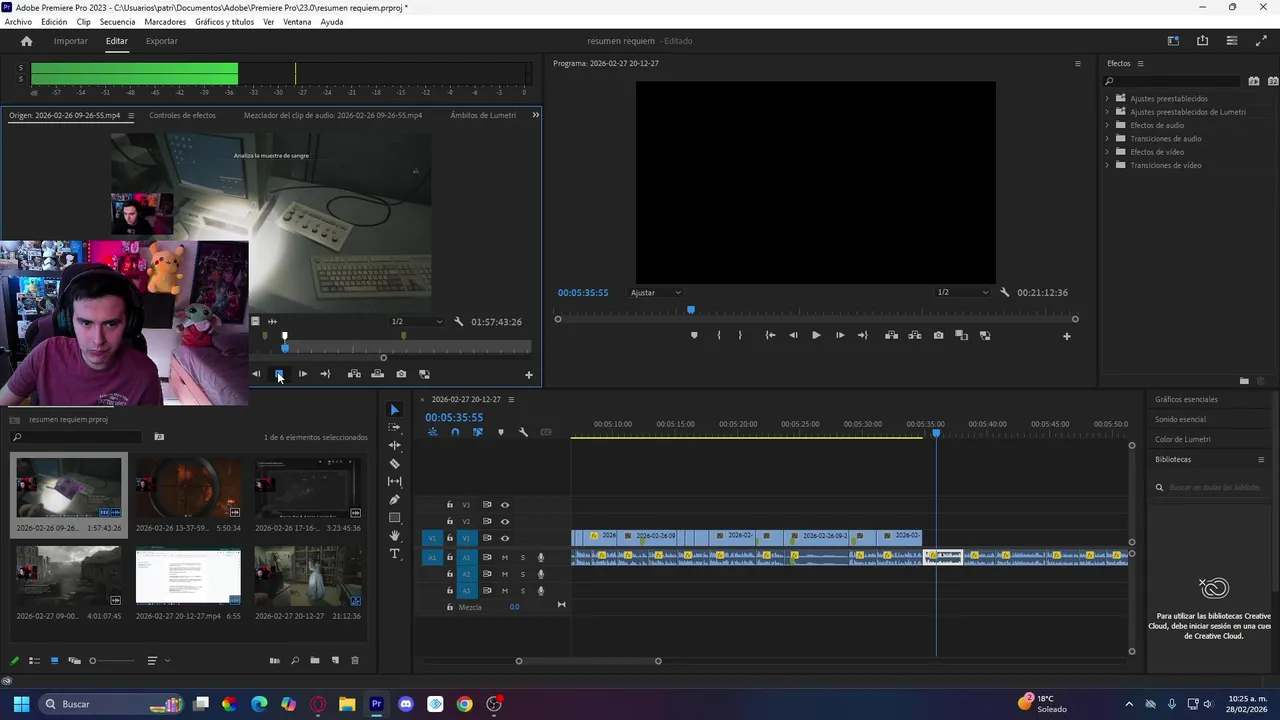Enable voice-over record on track A1

pyautogui.click(x=541, y=557)
